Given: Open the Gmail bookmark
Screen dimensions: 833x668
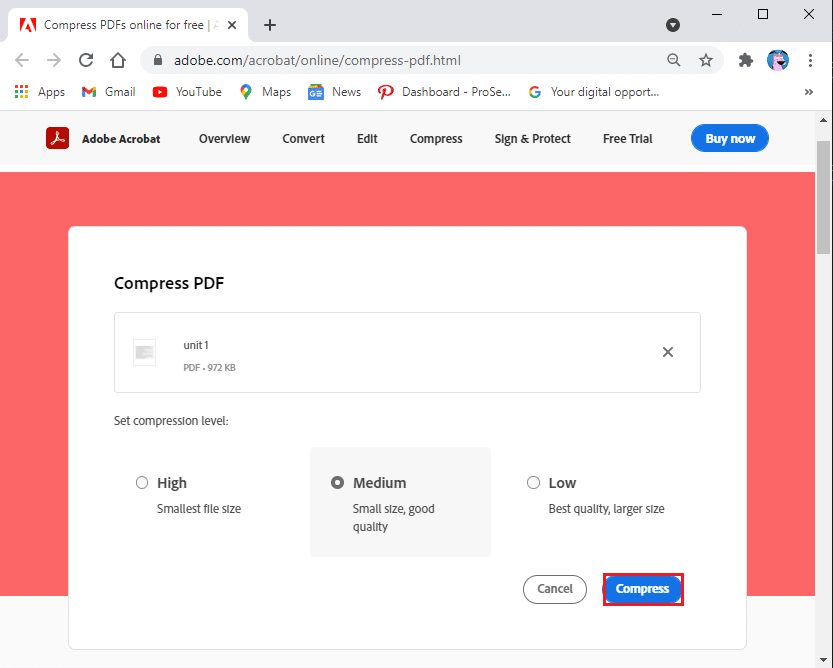Looking at the screenshot, I should [108, 92].
